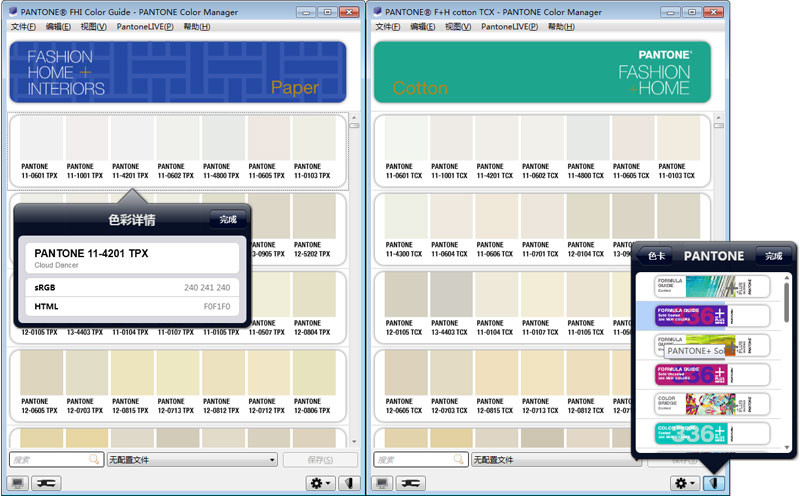The width and height of the screenshot is (800, 496).
Task: Open 视图(V) menu in cotton TCX window
Action: tap(458, 27)
